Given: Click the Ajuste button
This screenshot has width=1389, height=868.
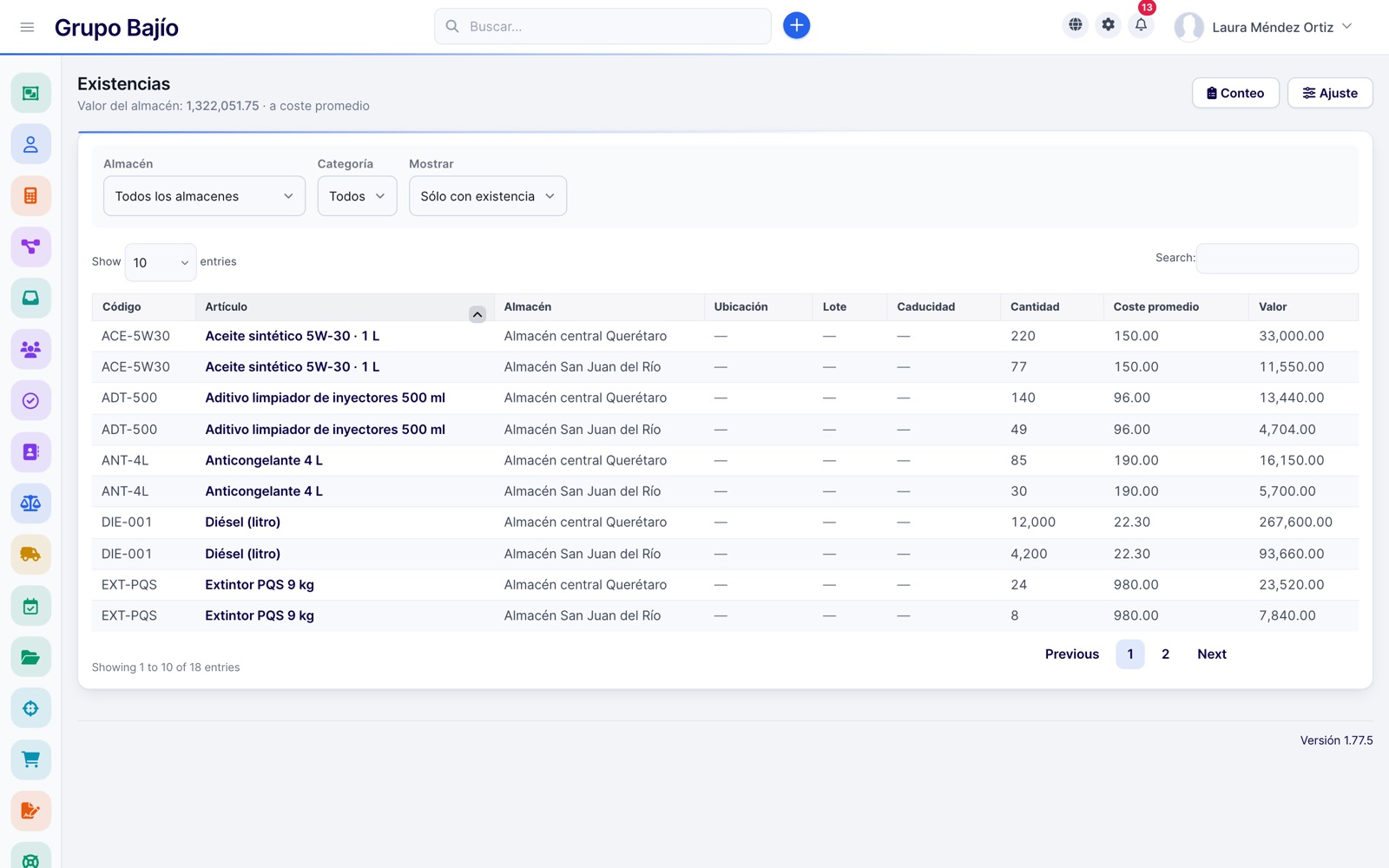Looking at the screenshot, I should 1330,93.
